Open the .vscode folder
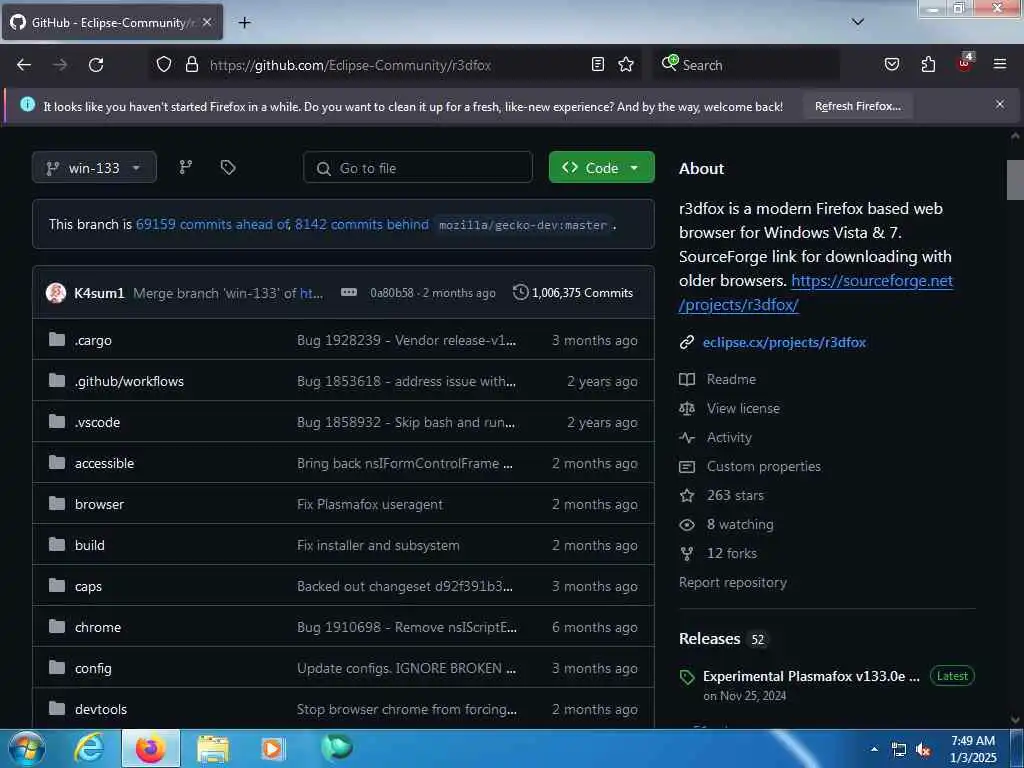Viewport: 1024px width, 768px height. tap(97, 423)
